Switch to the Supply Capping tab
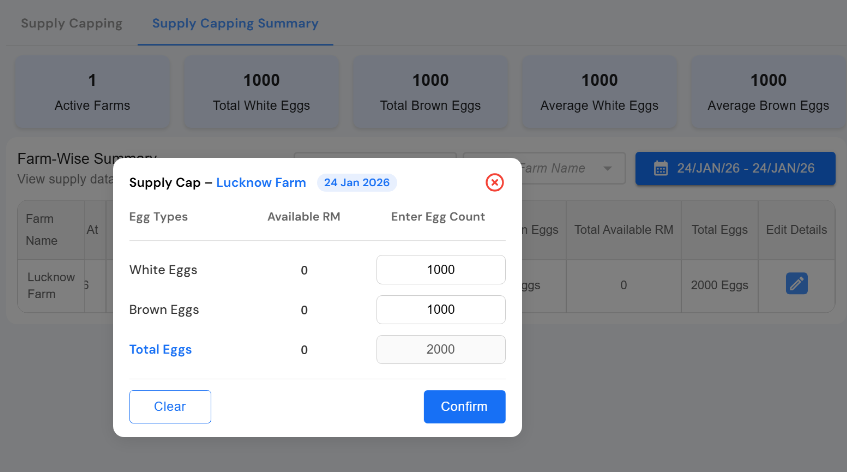The height and width of the screenshot is (472, 847). 72,23
